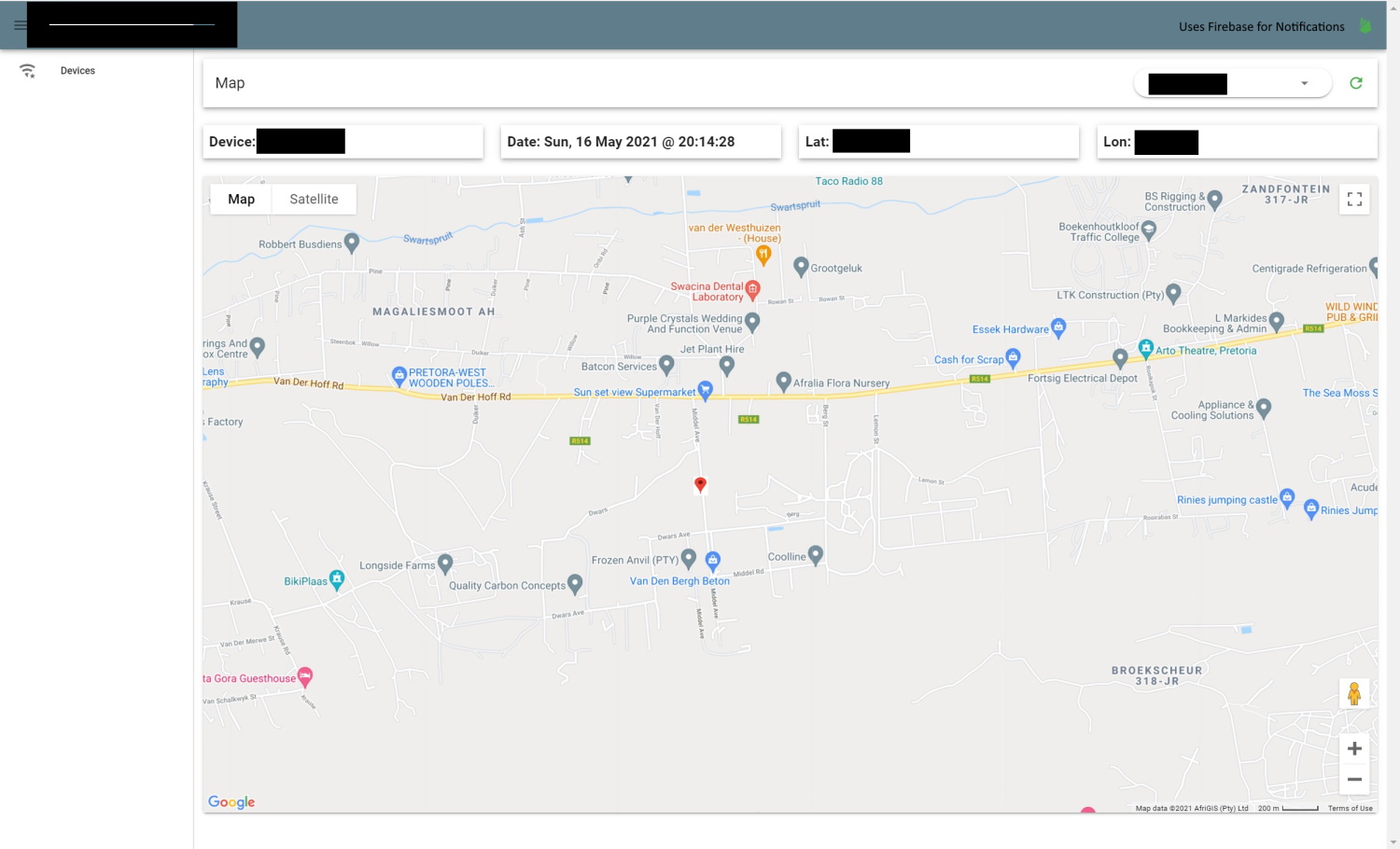This screenshot has height=849, width=1400.
Task: Toggle fullscreen map view
Action: click(x=1354, y=199)
